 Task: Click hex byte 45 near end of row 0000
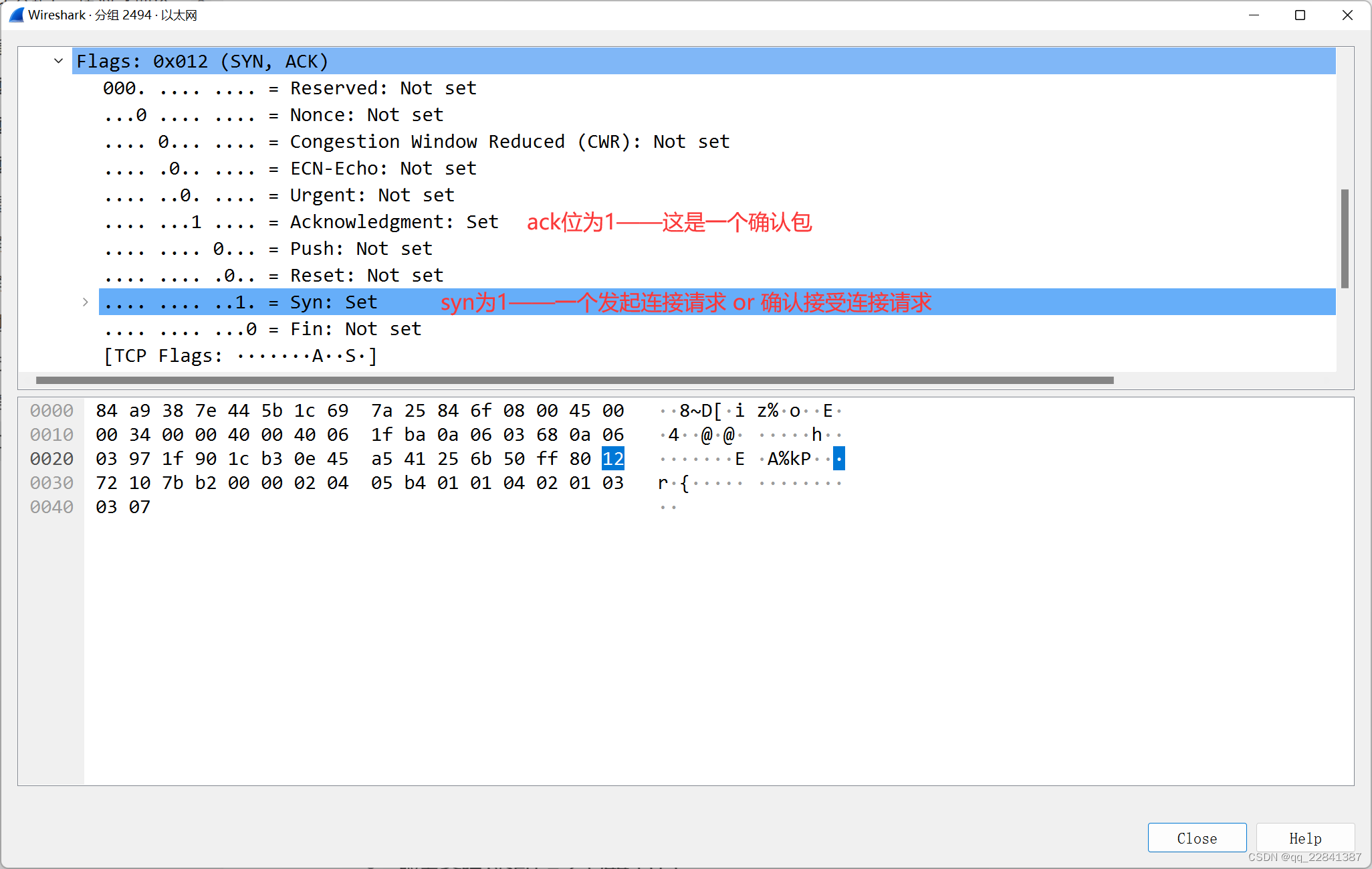pyautogui.click(x=580, y=411)
